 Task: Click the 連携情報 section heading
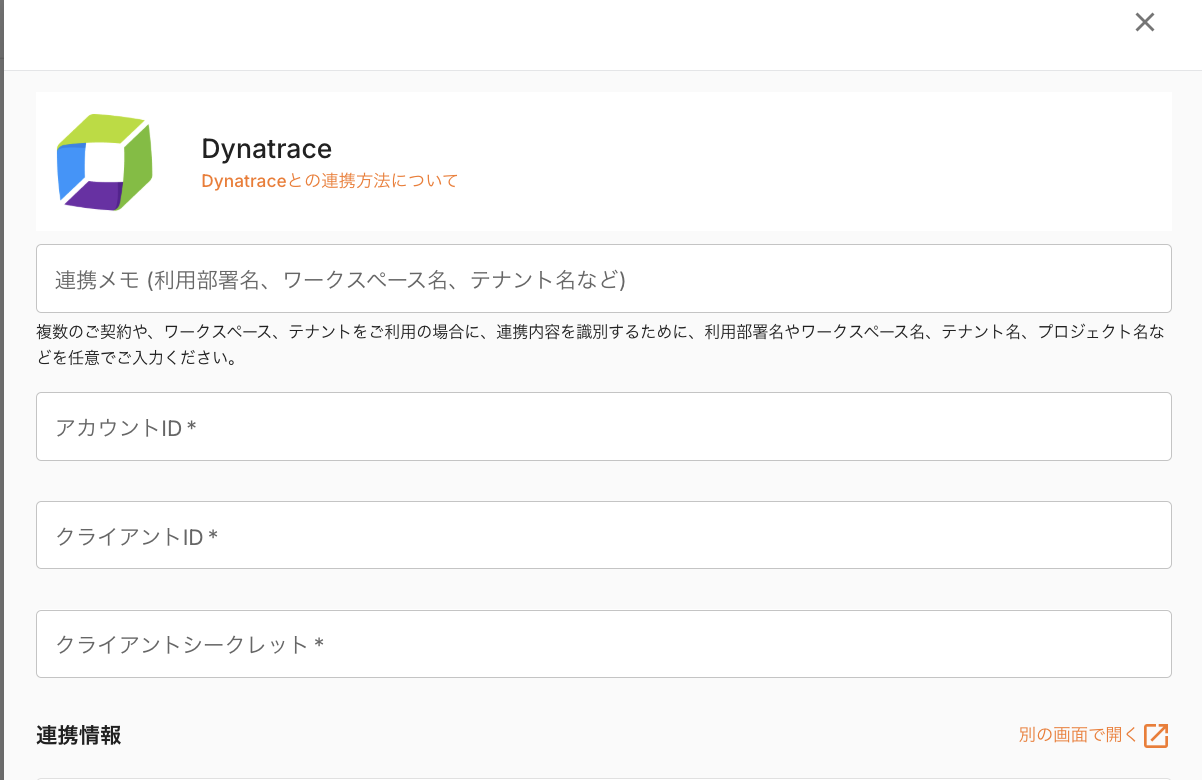click(x=79, y=736)
